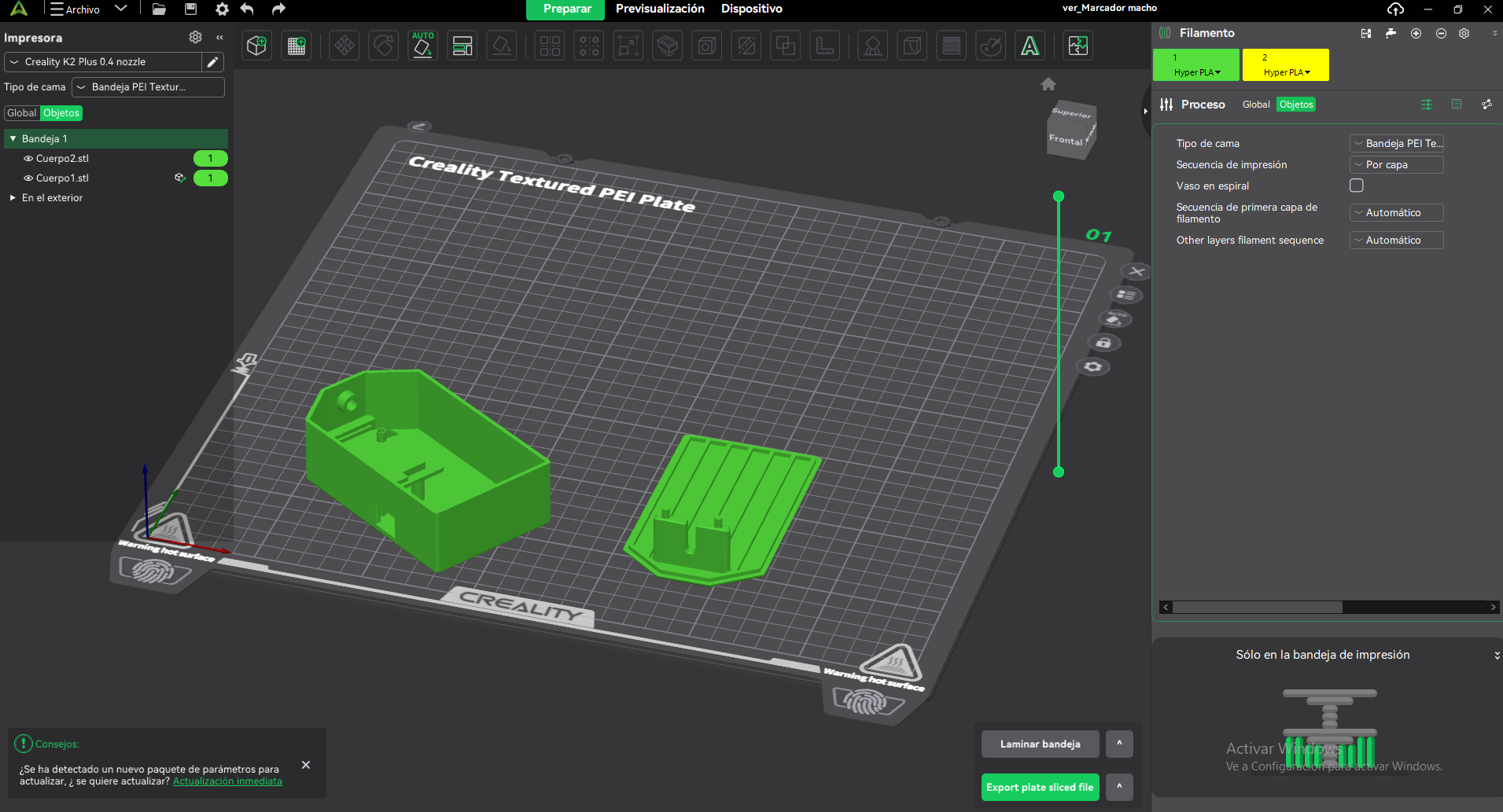Switch Proceso to Objetos mode
The height and width of the screenshot is (812, 1503).
click(x=1296, y=105)
